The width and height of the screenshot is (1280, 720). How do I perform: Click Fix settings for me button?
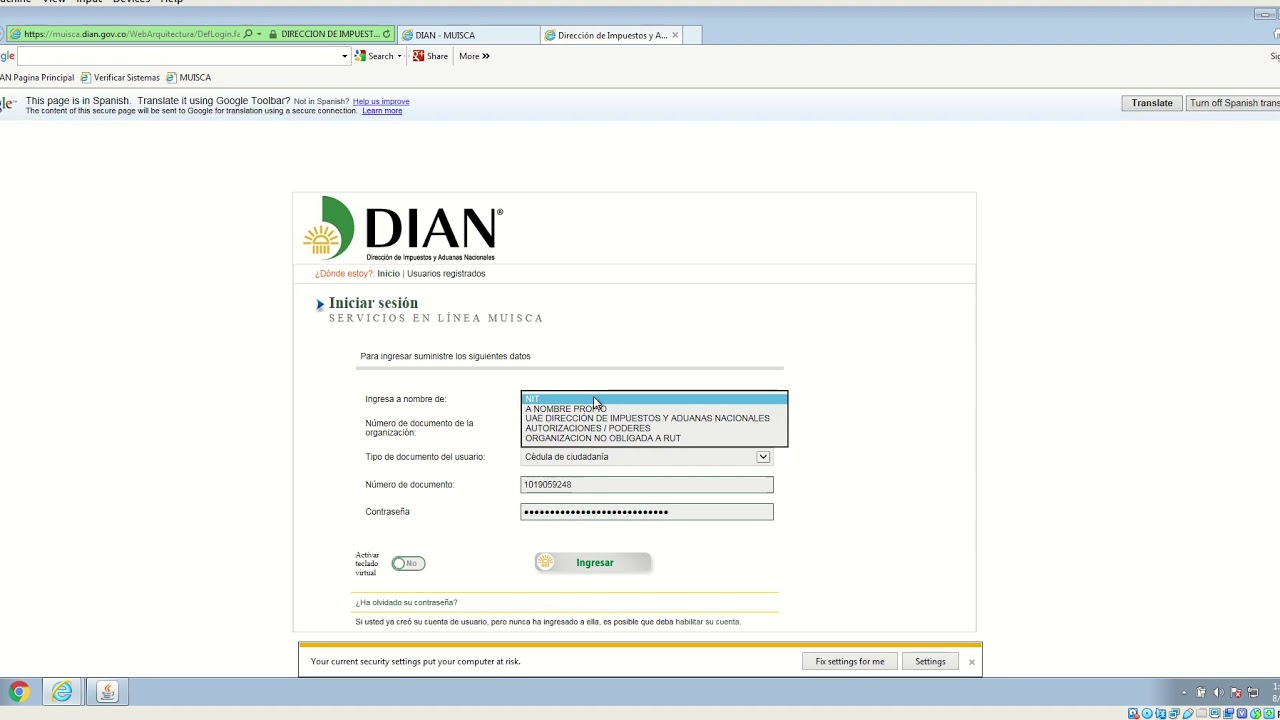pyautogui.click(x=850, y=661)
